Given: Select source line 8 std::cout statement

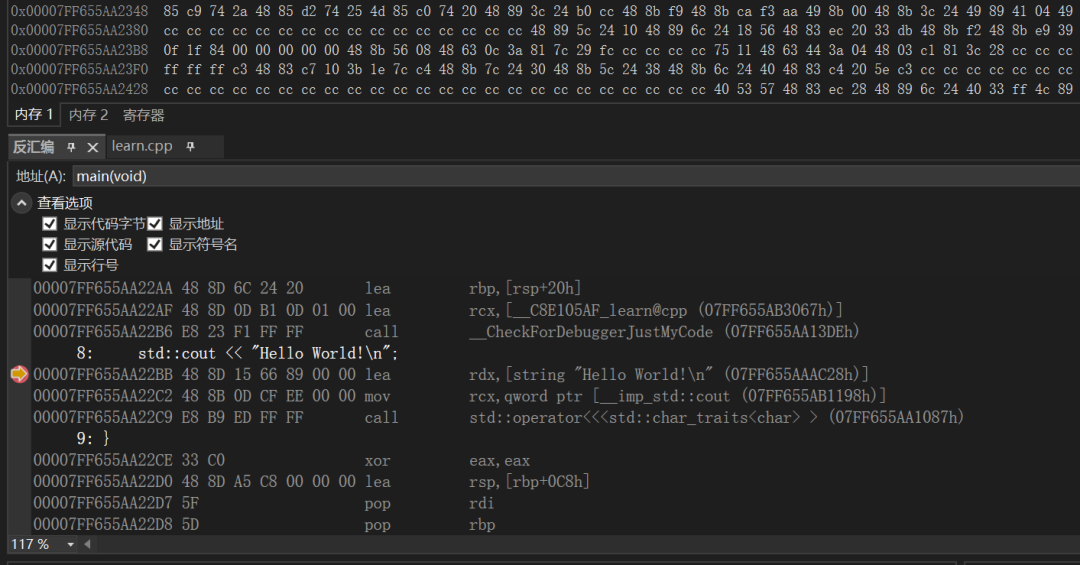Looking at the screenshot, I should (x=238, y=353).
